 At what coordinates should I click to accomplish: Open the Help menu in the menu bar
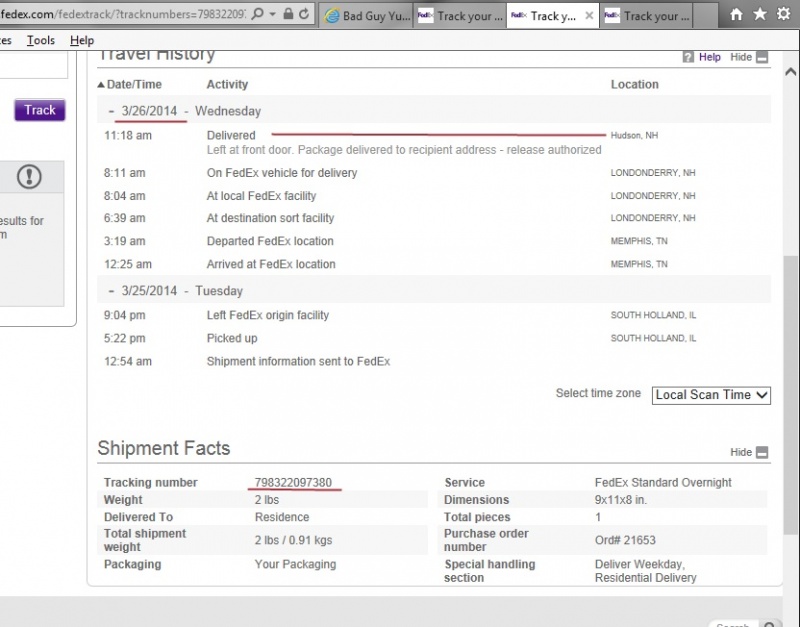pos(82,40)
